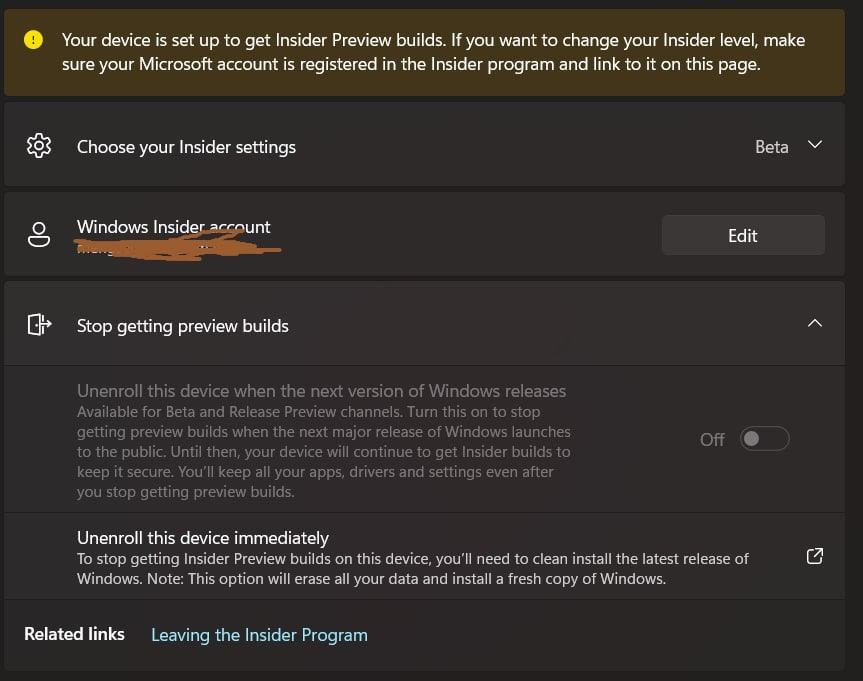Image resolution: width=863 pixels, height=681 pixels.
Task: Click the yellow warning icon in the banner
Action: tap(34, 40)
